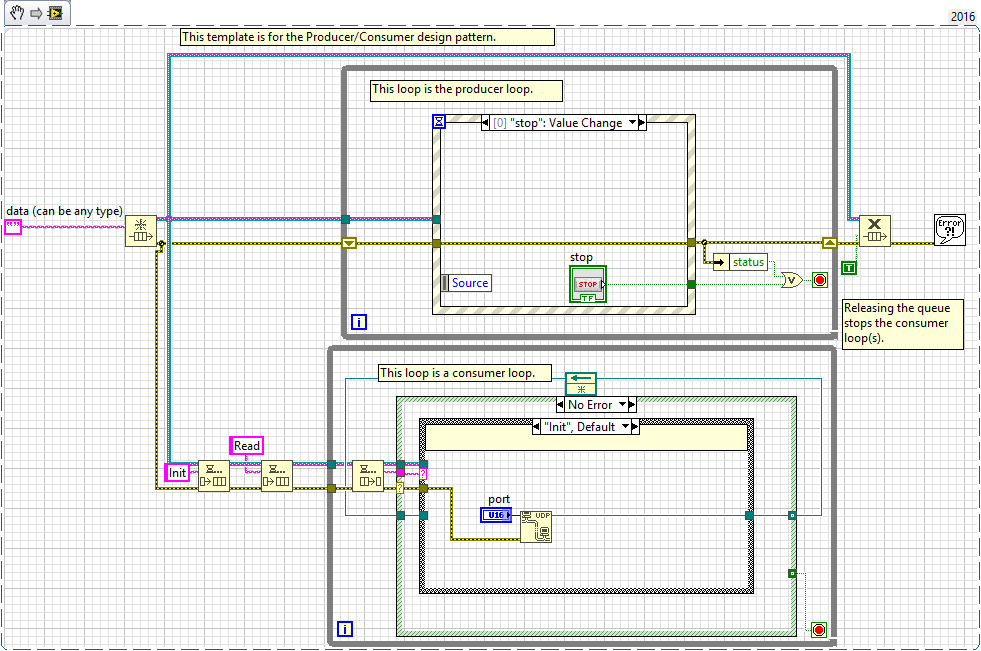
Task: Select the port U16 terminal
Action: tap(496, 515)
